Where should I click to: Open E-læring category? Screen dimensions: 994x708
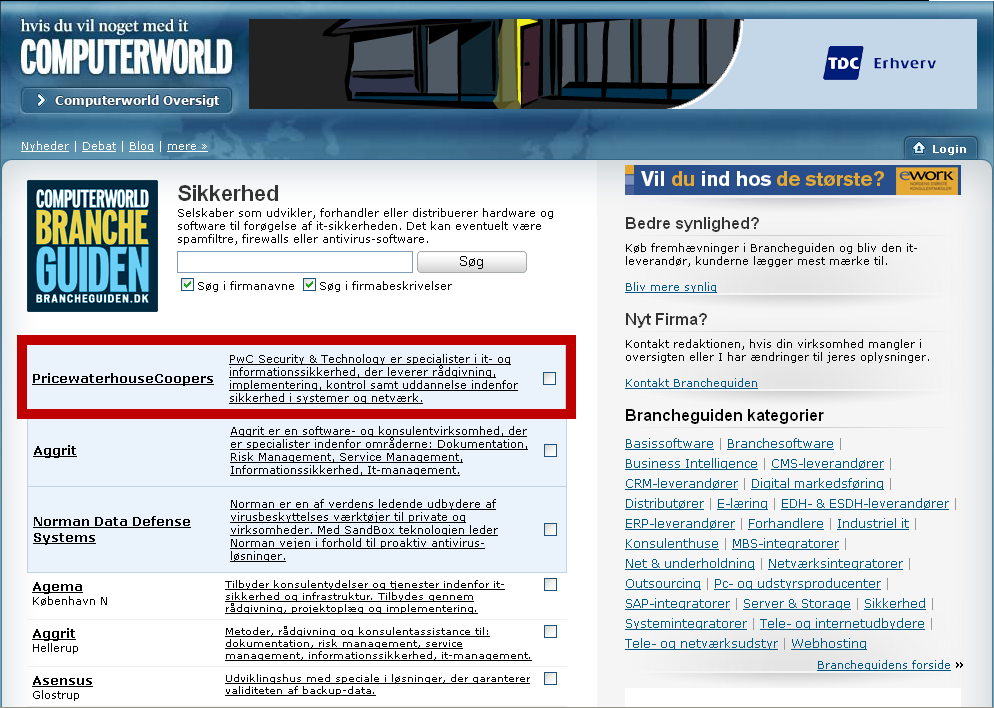click(x=742, y=504)
